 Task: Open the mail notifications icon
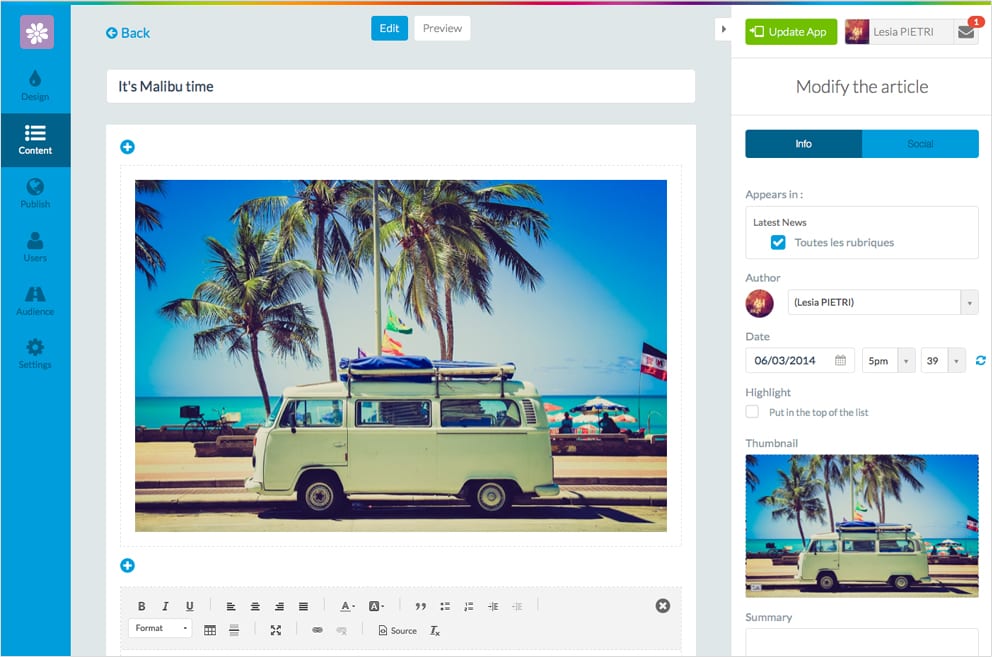pos(965,32)
